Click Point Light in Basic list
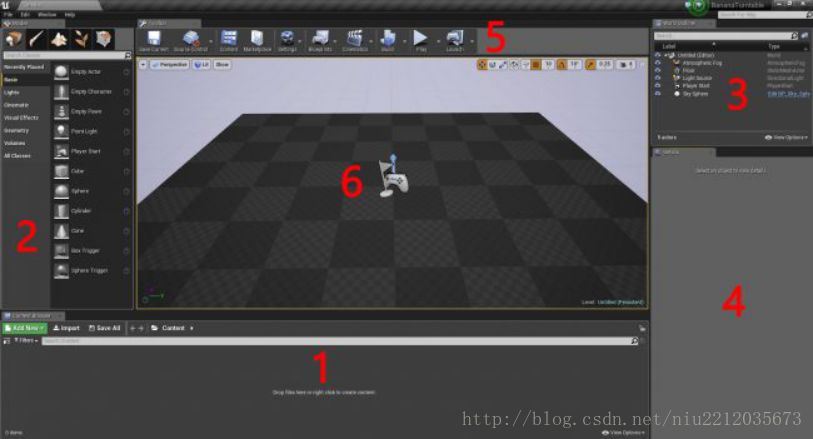Image resolution: width=813 pixels, height=439 pixels. pyautogui.click(x=91, y=131)
